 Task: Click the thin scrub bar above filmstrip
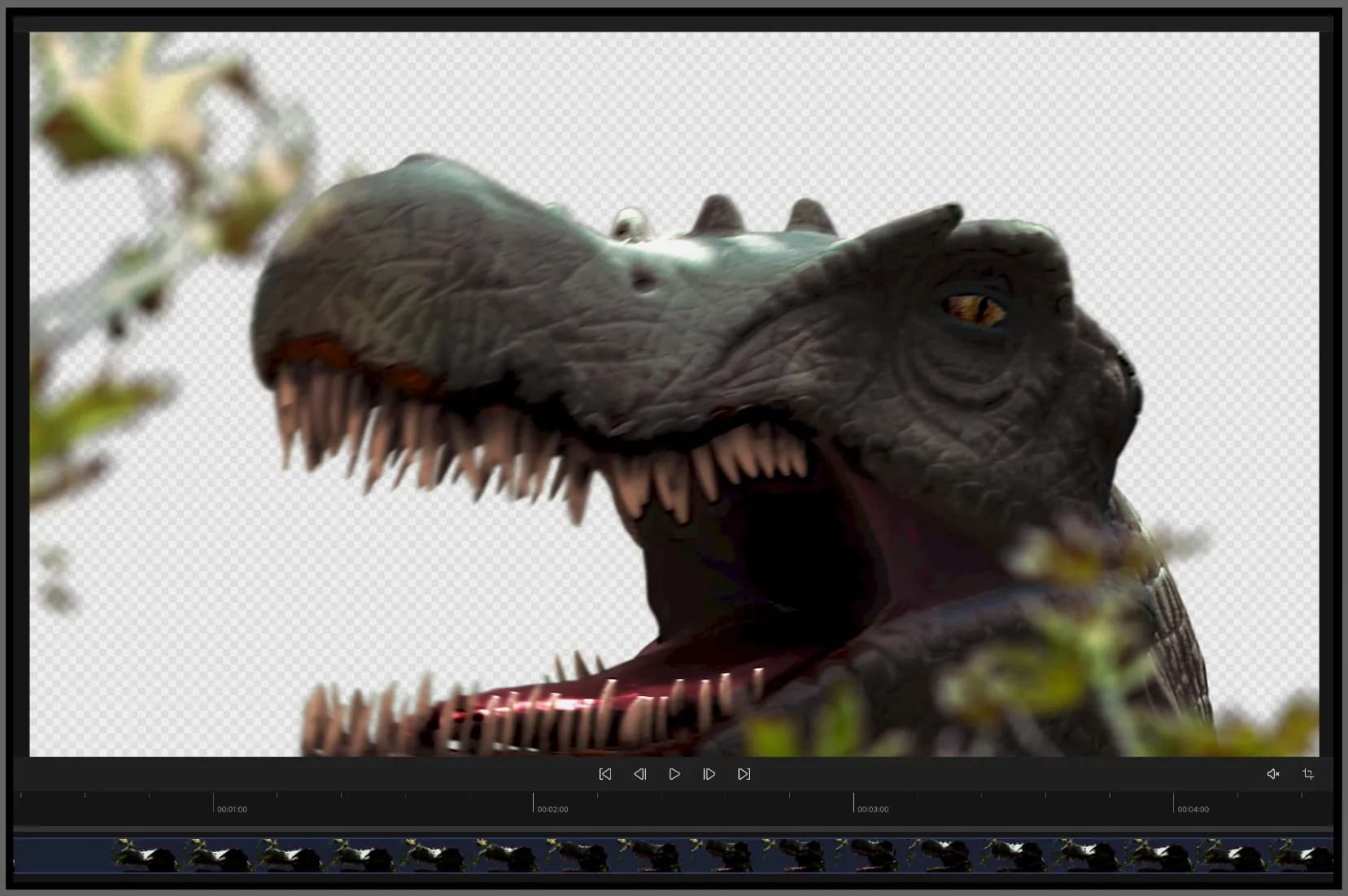(x=673, y=829)
